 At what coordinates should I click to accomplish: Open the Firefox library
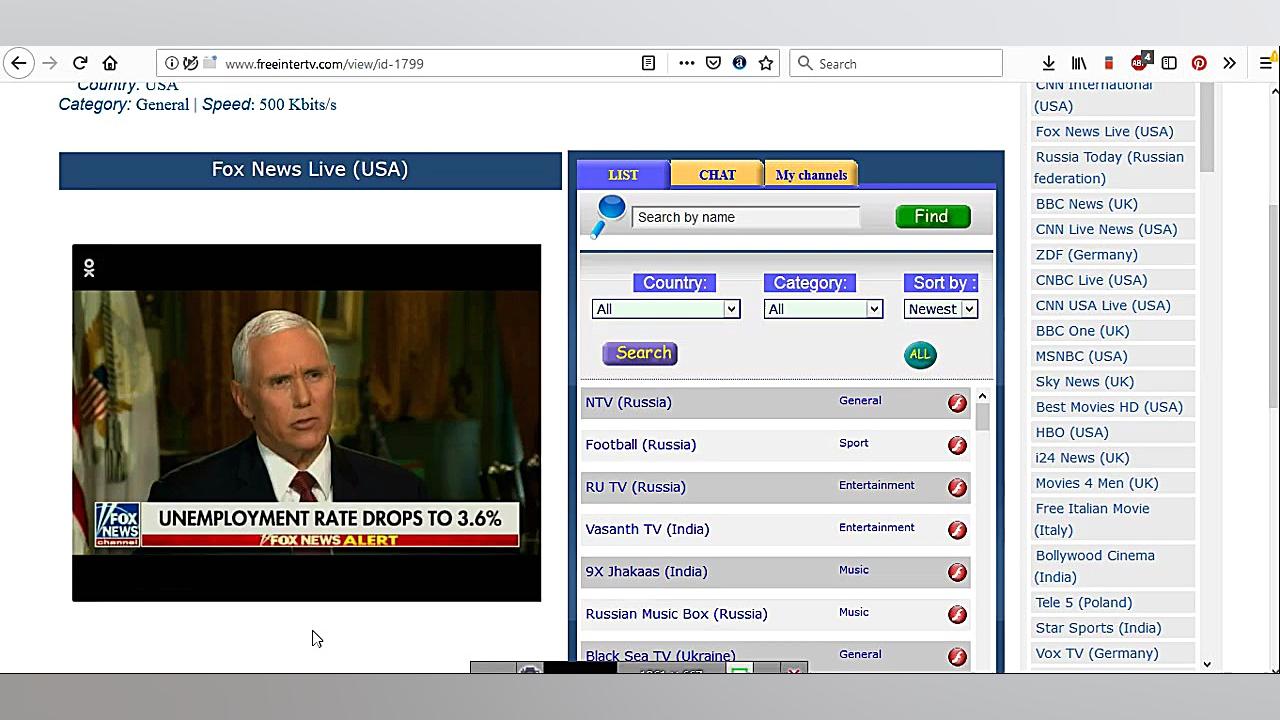coord(1079,63)
